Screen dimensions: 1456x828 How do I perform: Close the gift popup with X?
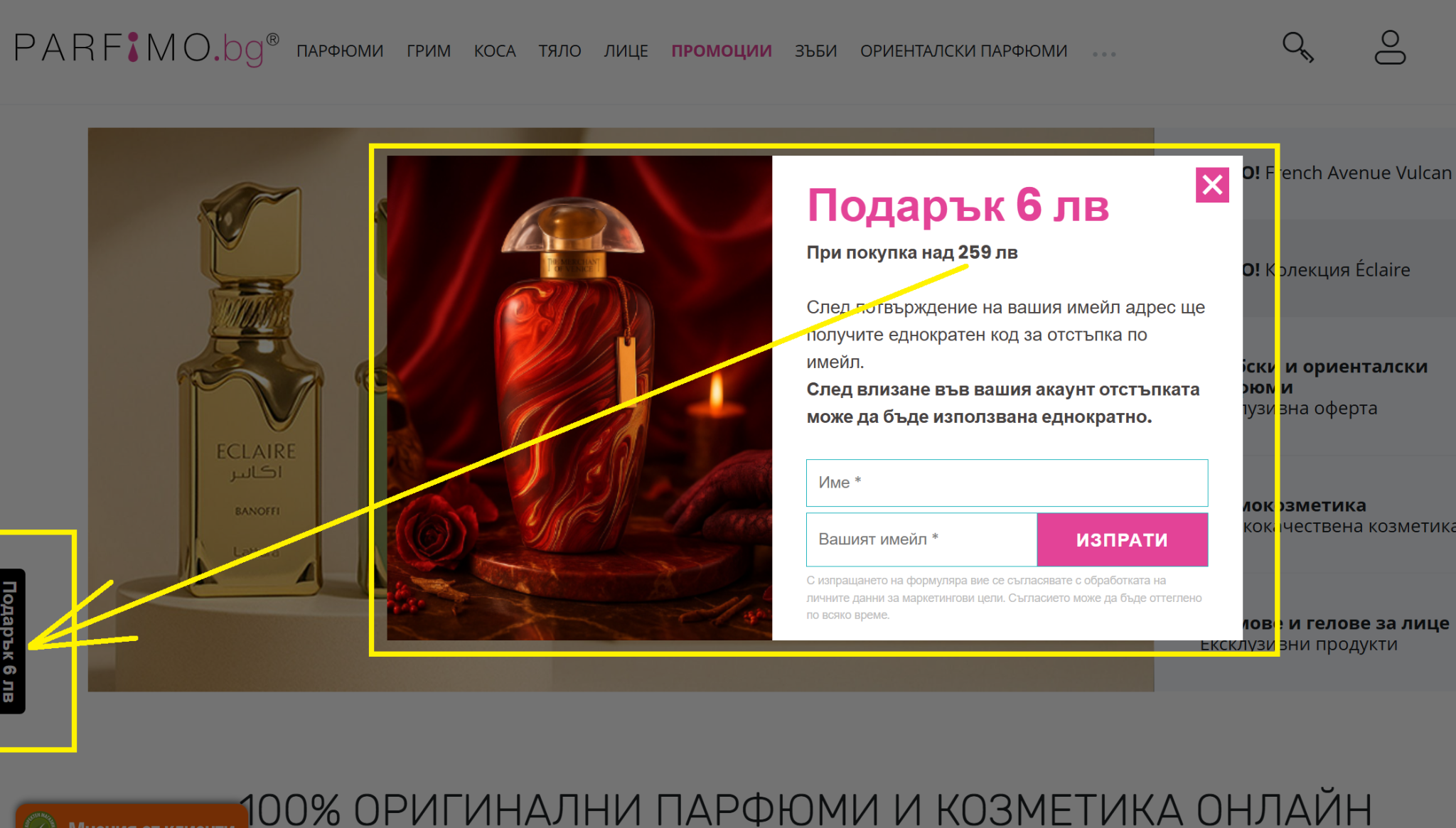coord(1212,186)
